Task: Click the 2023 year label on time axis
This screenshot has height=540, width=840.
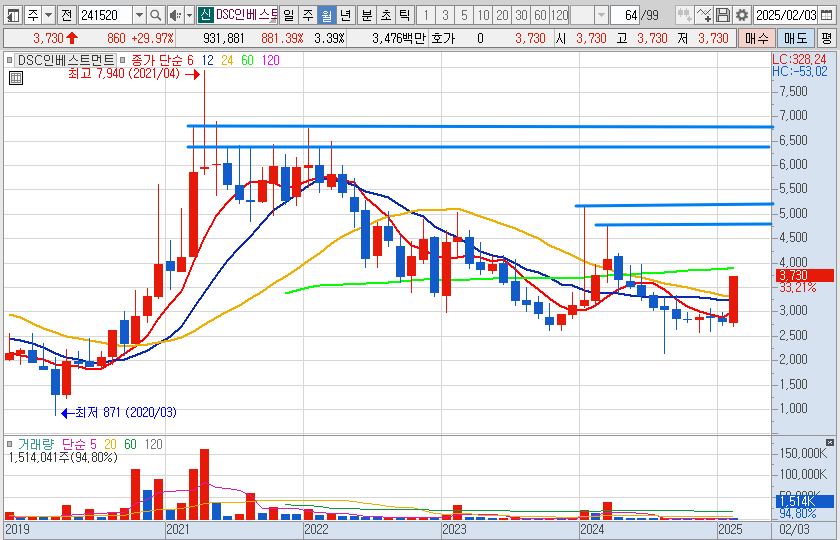Action: pyautogui.click(x=454, y=529)
